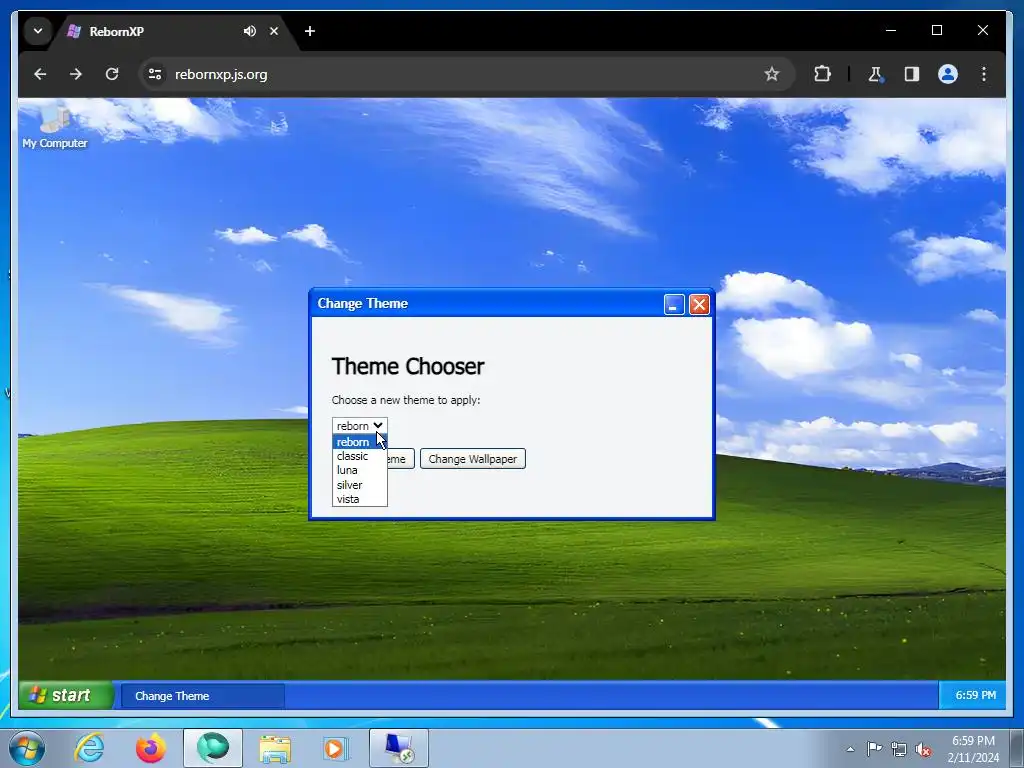Maximize the Chrome browser window
The height and width of the screenshot is (768, 1024).
click(x=936, y=31)
